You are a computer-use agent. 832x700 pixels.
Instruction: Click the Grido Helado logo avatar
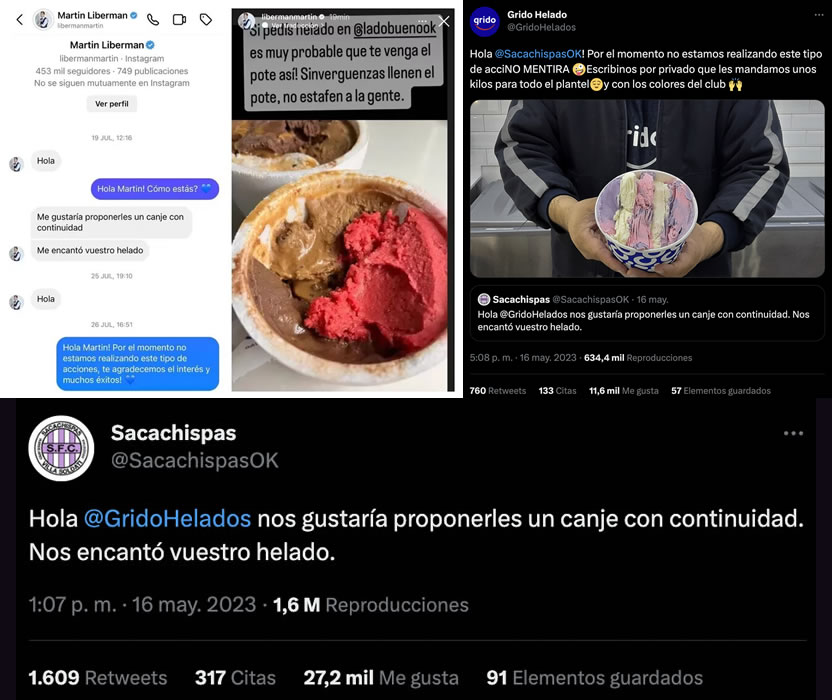coord(484,21)
